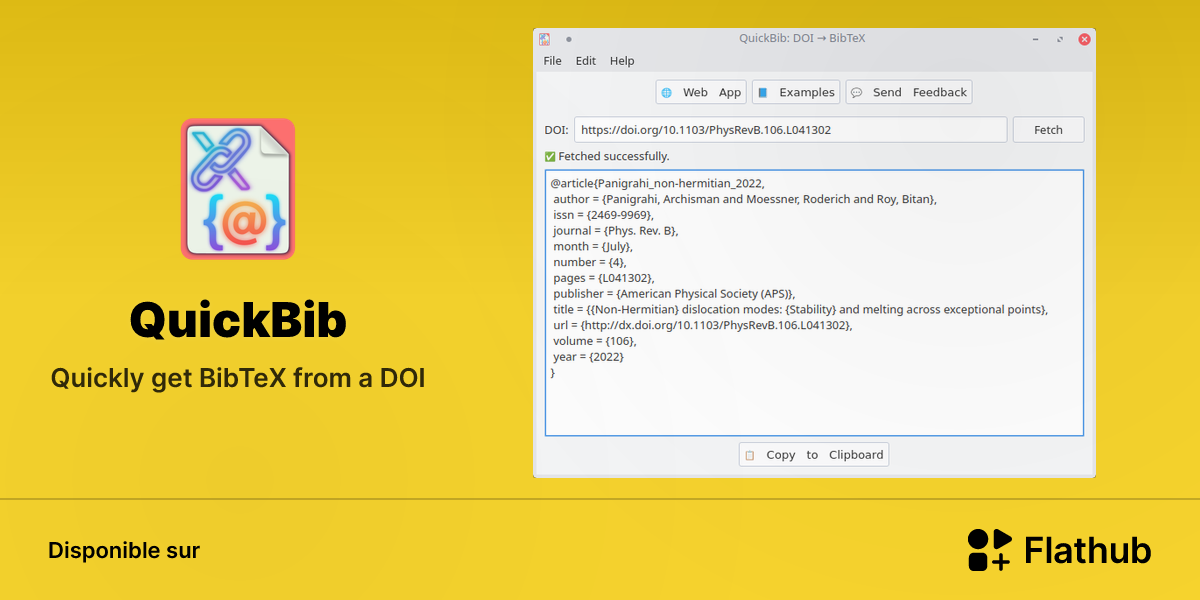Click the Fetch button
This screenshot has height=600, width=1200.
[1048, 130]
